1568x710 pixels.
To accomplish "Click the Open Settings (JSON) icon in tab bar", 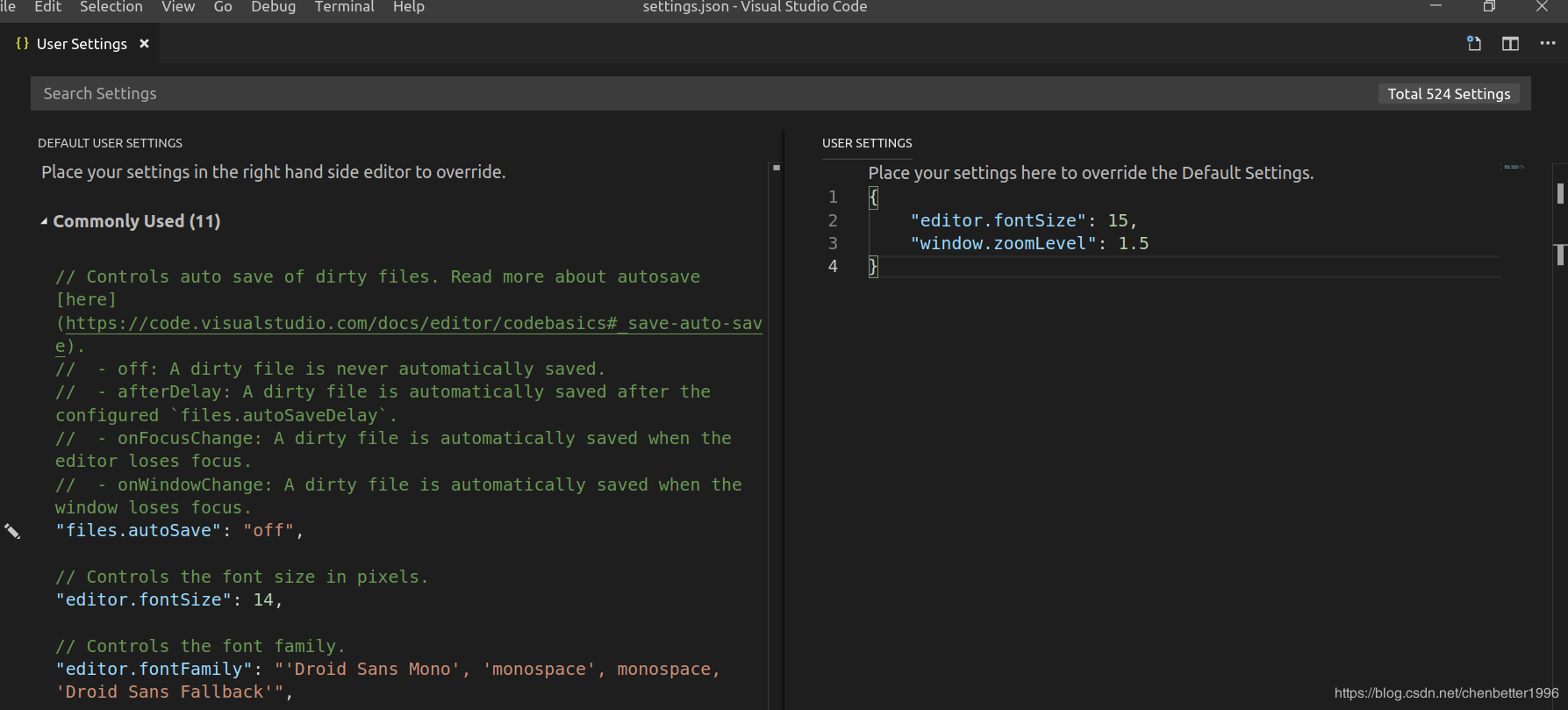I will 1474,44.
